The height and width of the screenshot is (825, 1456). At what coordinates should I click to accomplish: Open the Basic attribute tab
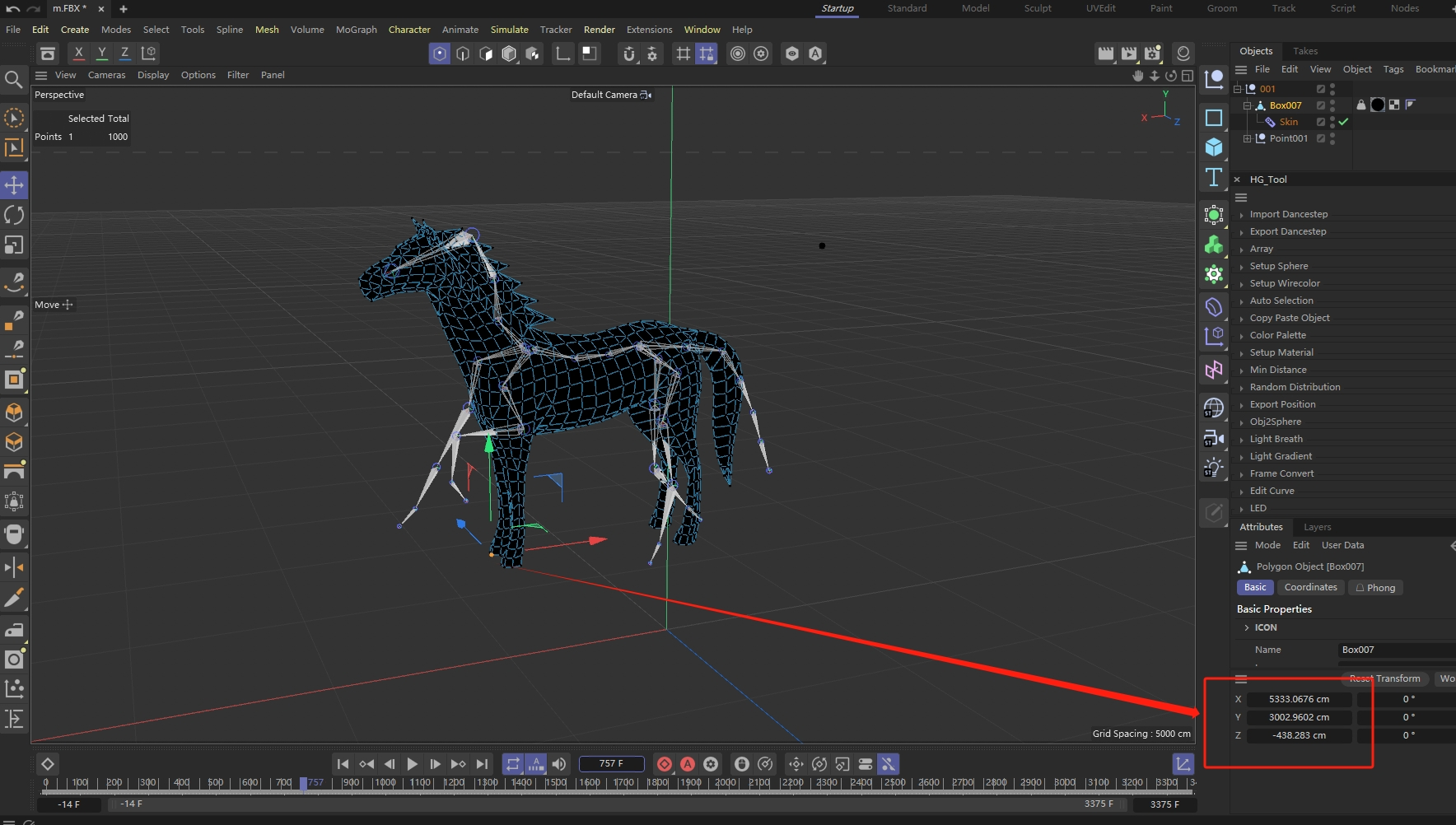pyautogui.click(x=1255, y=588)
